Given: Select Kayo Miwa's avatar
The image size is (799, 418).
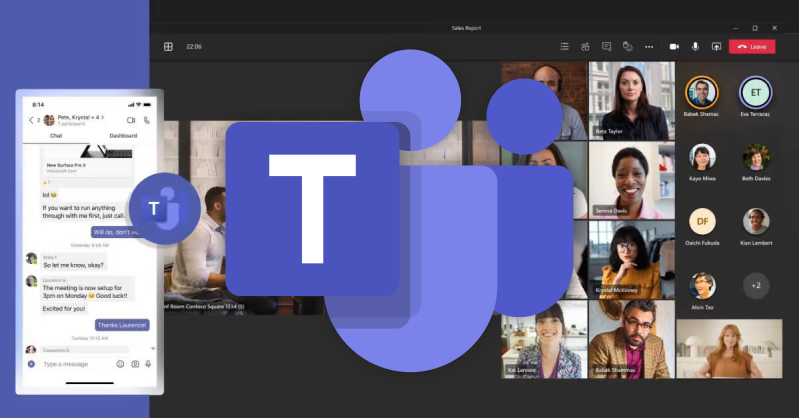Looking at the screenshot, I should pyautogui.click(x=702, y=157).
